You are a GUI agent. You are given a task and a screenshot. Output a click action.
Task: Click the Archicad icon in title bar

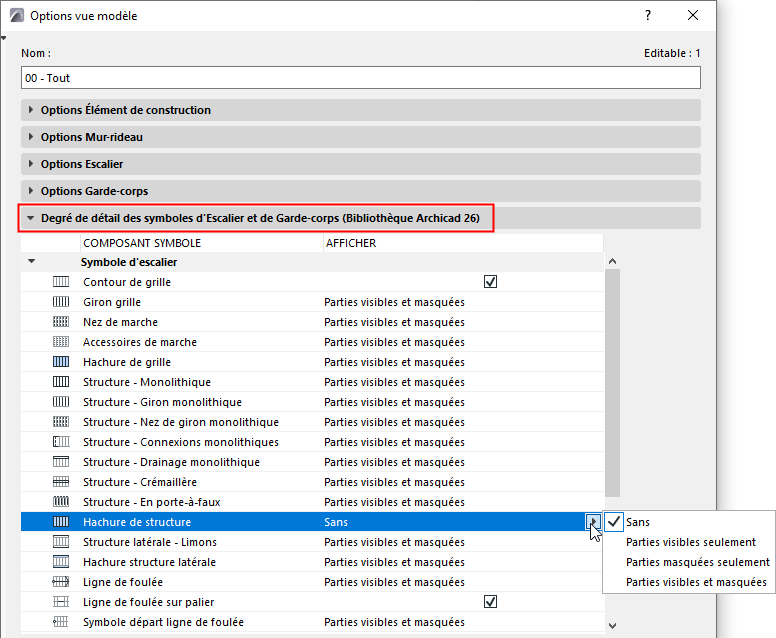pyautogui.click(x=17, y=15)
